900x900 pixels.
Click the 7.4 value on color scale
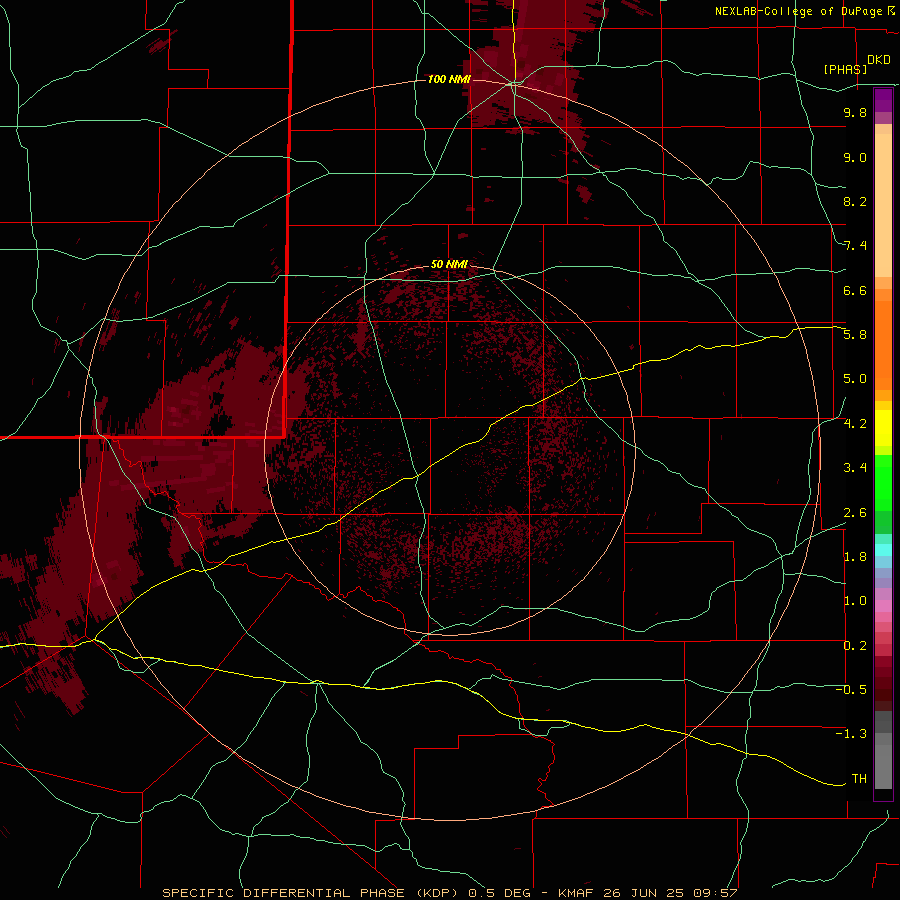[855, 246]
